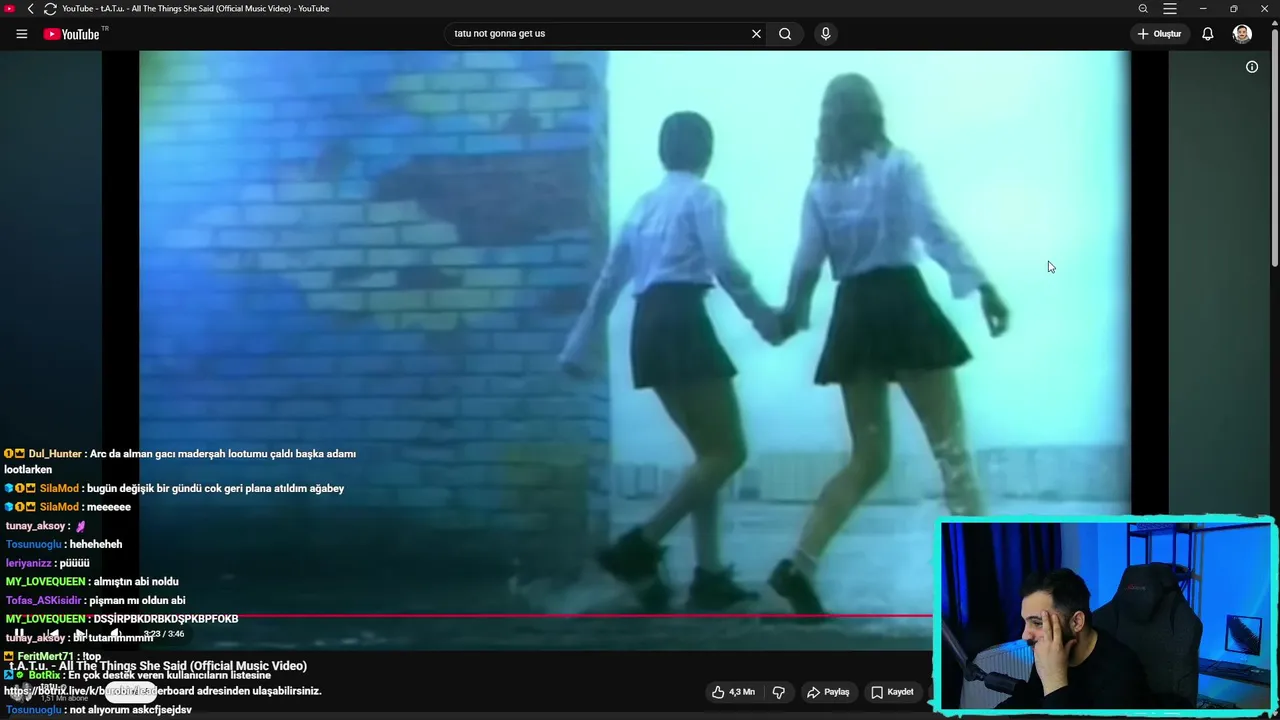Image resolution: width=1280 pixels, height=720 pixels.
Task: Click the channel avatar under the title
Action: pos(22,692)
